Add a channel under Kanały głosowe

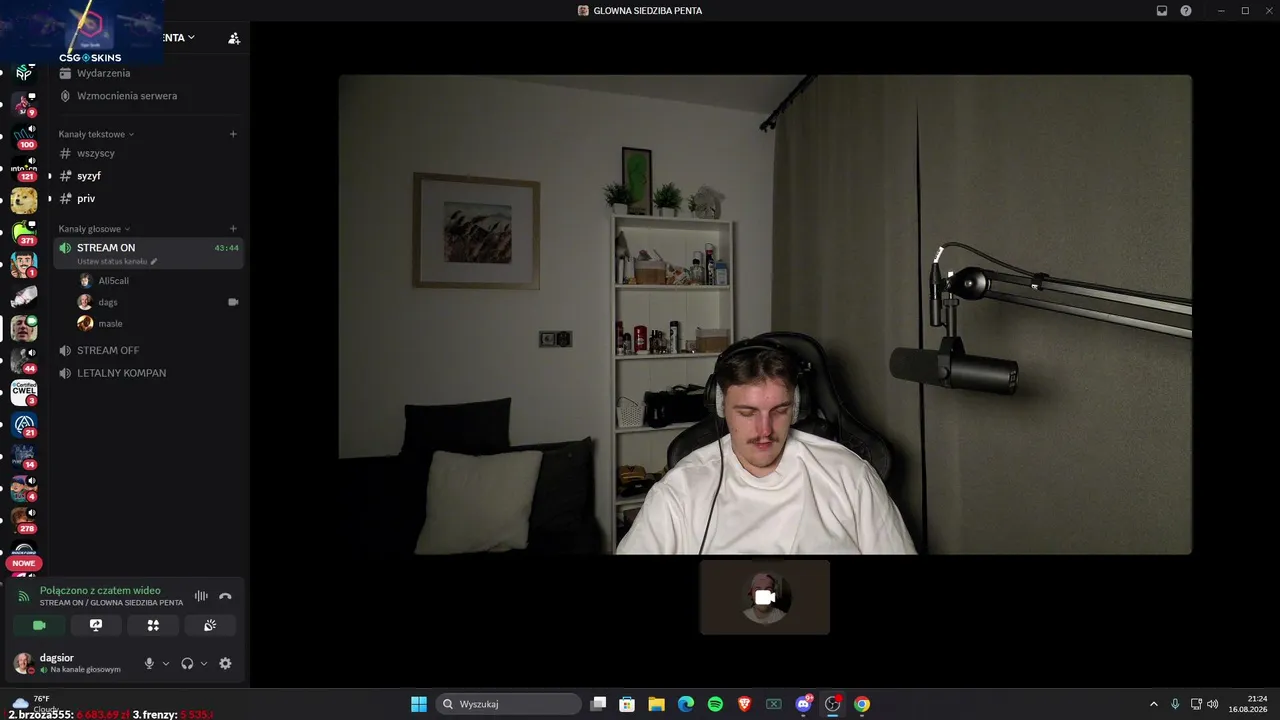point(233,229)
